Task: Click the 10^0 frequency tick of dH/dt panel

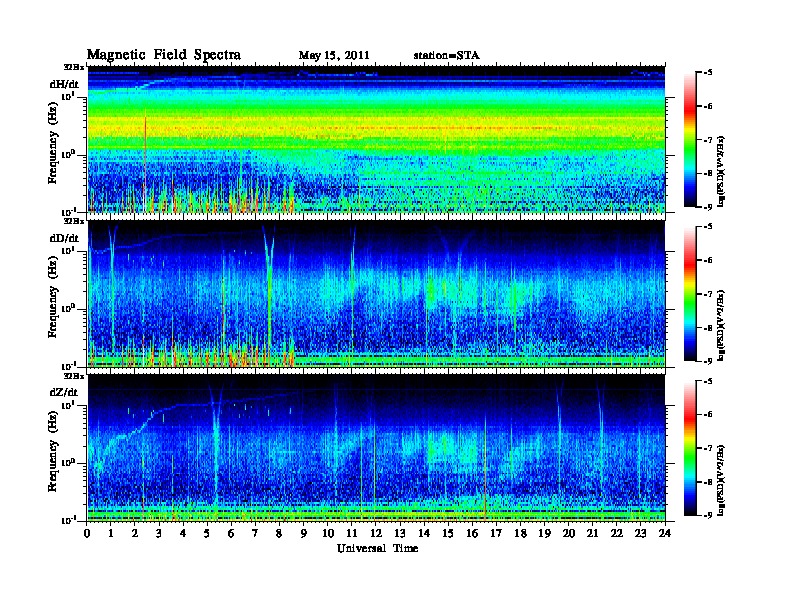Action: click(x=68, y=154)
